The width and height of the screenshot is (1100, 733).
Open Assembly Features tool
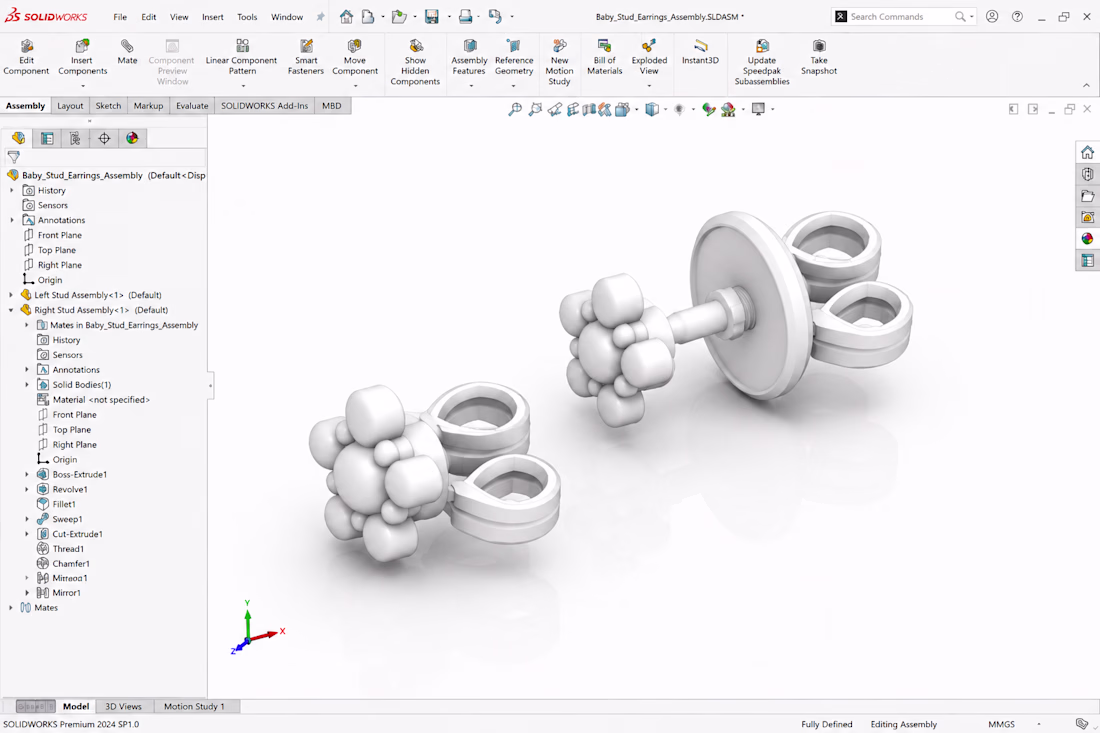click(x=469, y=57)
